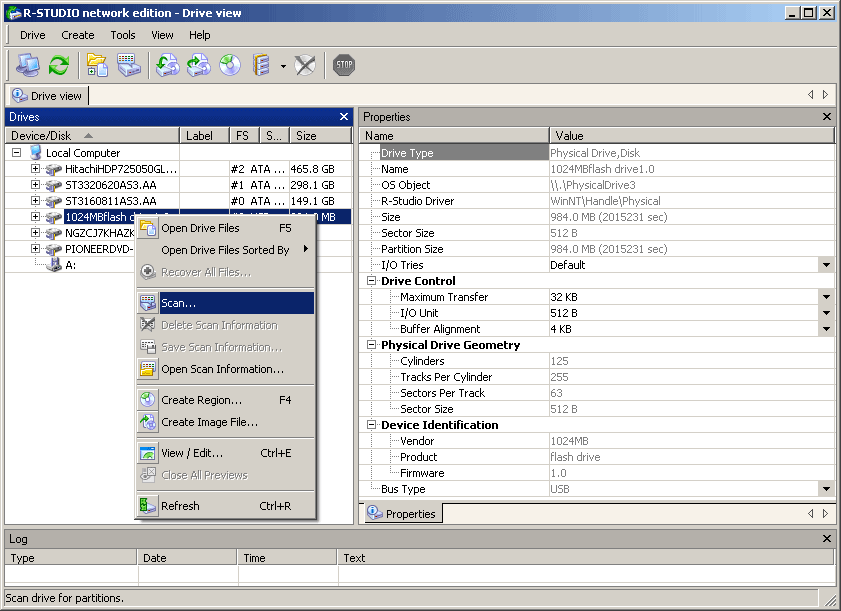Close the Drives panel
This screenshot has width=841, height=611.
344,116
